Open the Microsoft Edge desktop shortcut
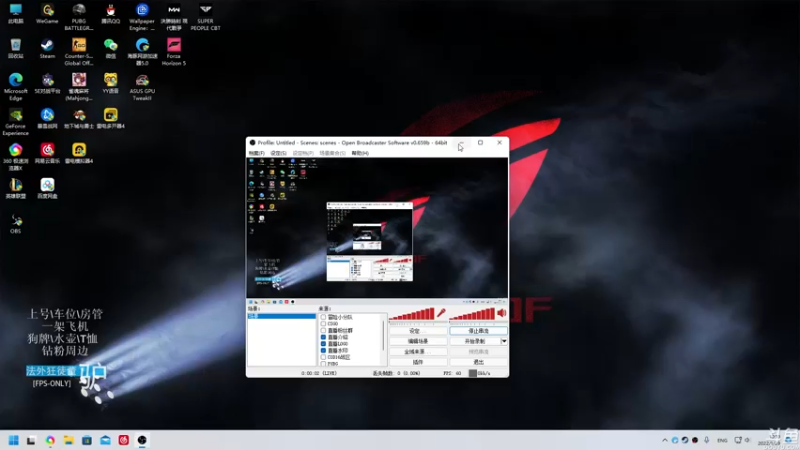 point(15,87)
